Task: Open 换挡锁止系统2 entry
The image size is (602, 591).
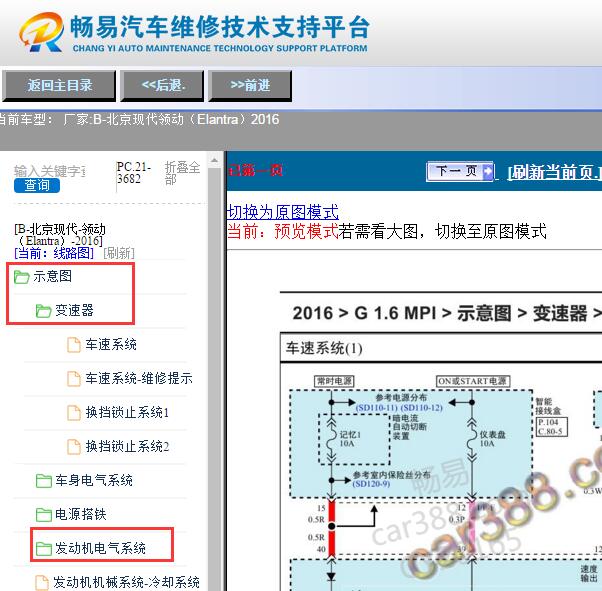Action: (x=127, y=447)
